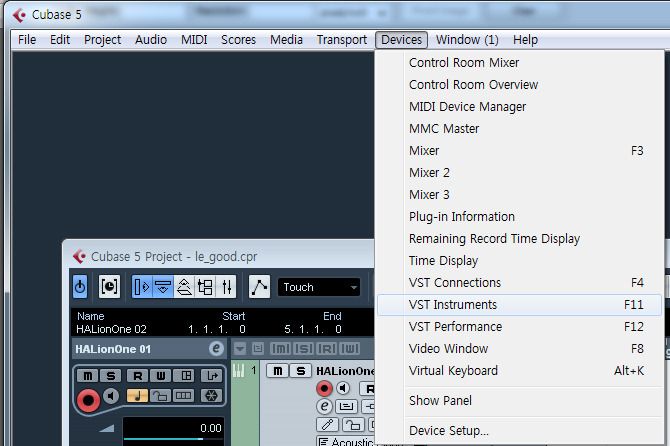Image resolution: width=670 pixels, height=446 pixels.
Task: Record-enable the HALionOne track in track list
Action: [x=324, y=388]
